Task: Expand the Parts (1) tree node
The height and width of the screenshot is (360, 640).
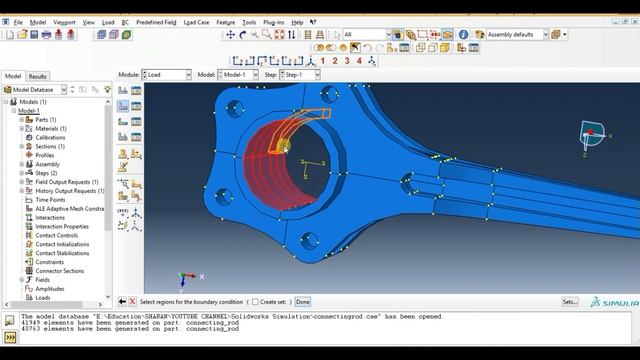Action: click(22, 120)
